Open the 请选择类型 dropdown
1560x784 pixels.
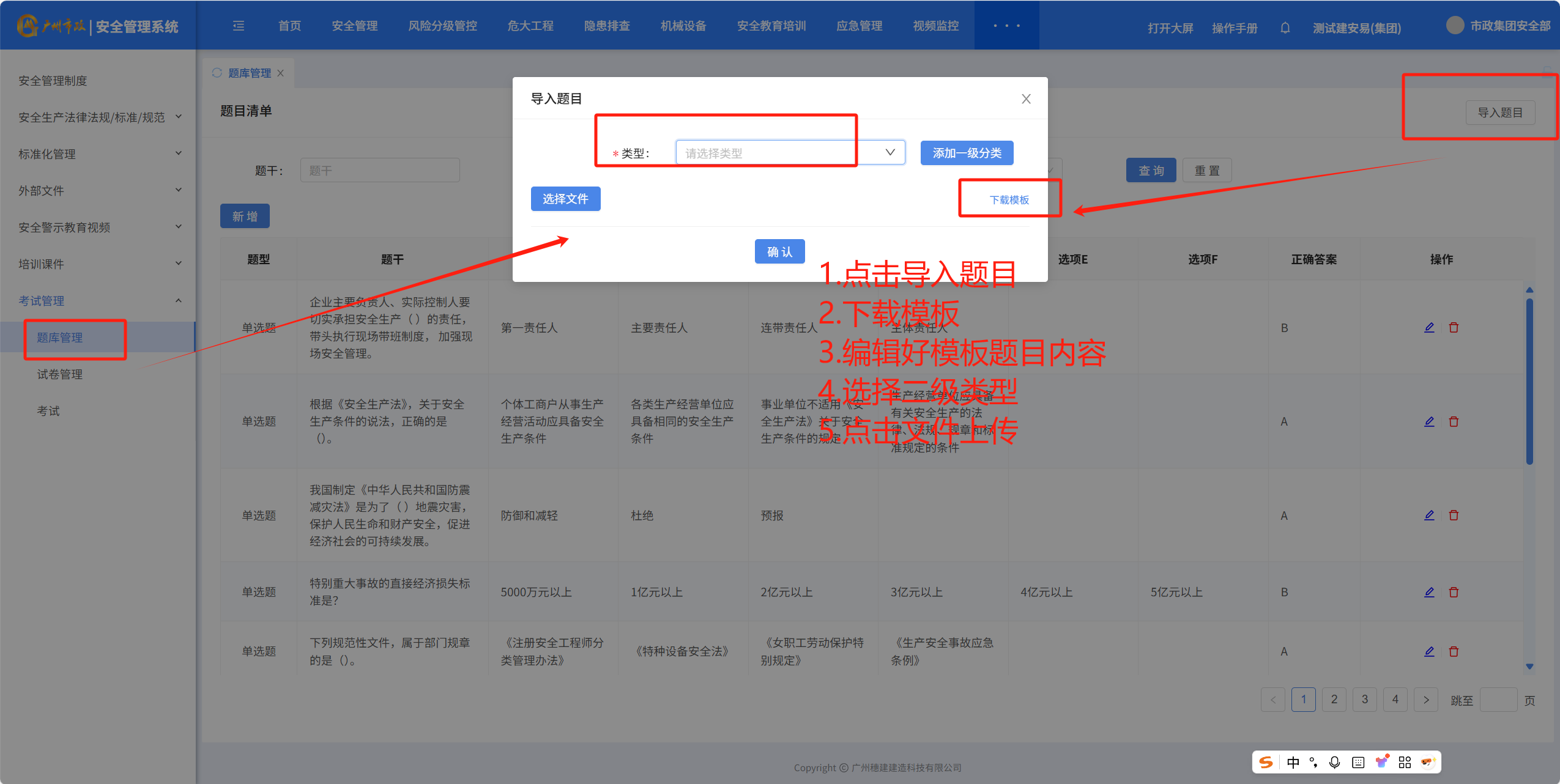(x=789, y=153)
